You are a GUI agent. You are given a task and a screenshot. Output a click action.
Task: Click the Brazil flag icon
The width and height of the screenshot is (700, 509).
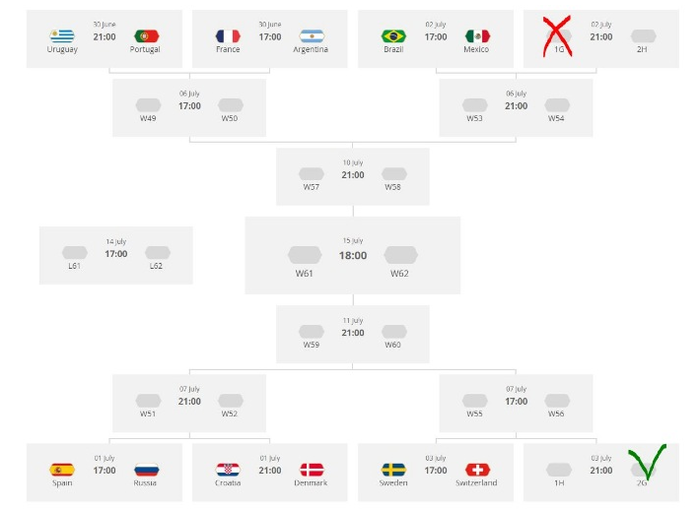(x=393, y=36)
